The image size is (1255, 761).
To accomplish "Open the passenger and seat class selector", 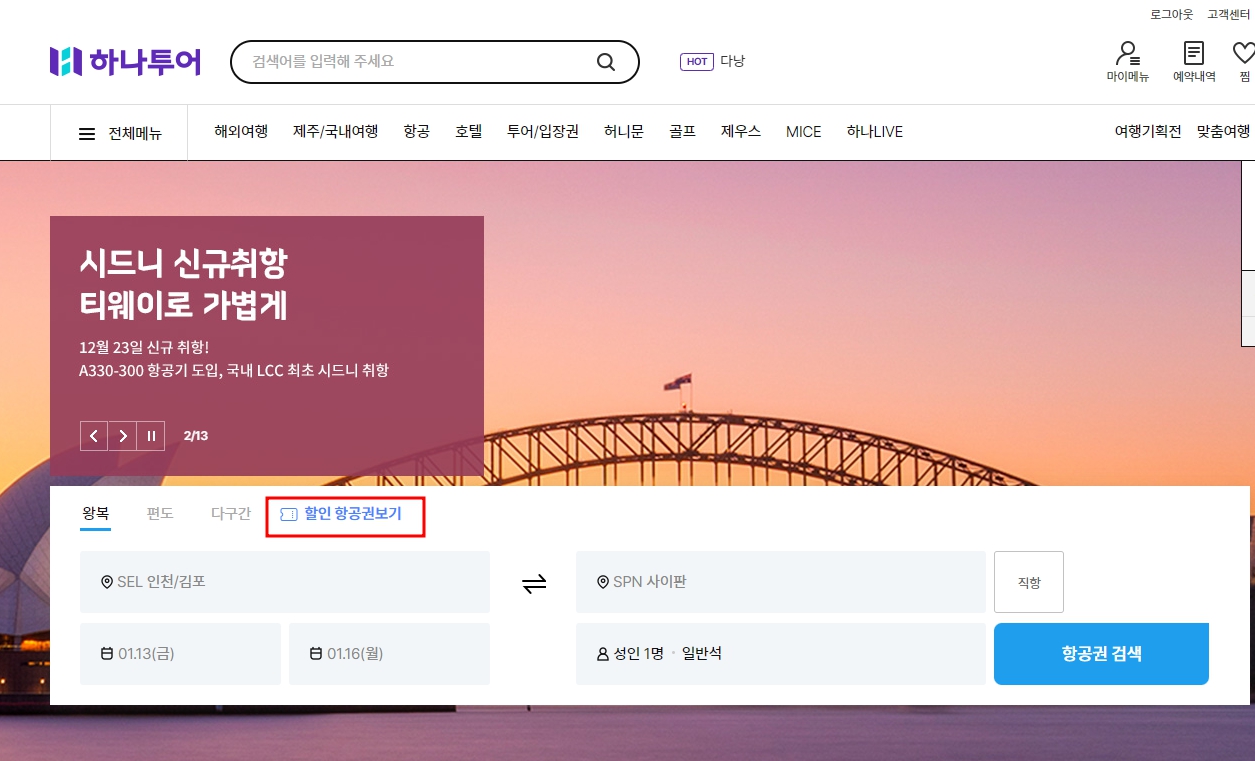I will pyautogui.click(x=780, y=654).
